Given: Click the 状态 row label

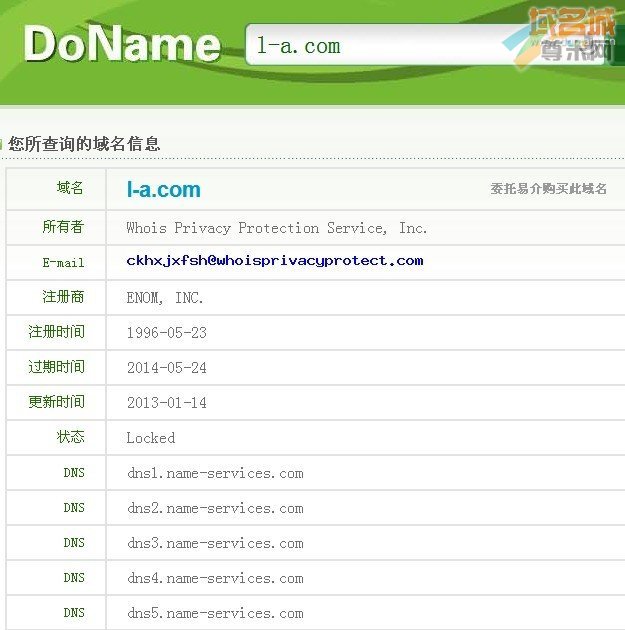Looking at the screenshot, I should (70, 436).
